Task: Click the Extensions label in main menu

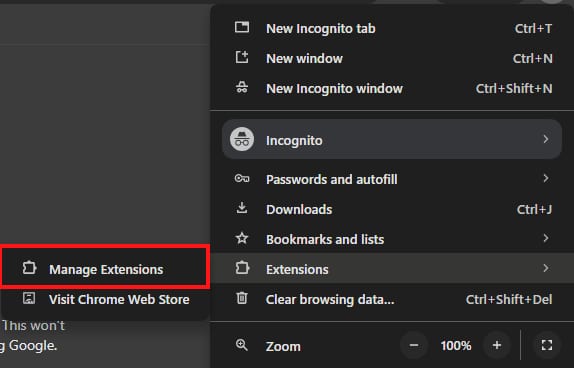Action: [297, 269]
